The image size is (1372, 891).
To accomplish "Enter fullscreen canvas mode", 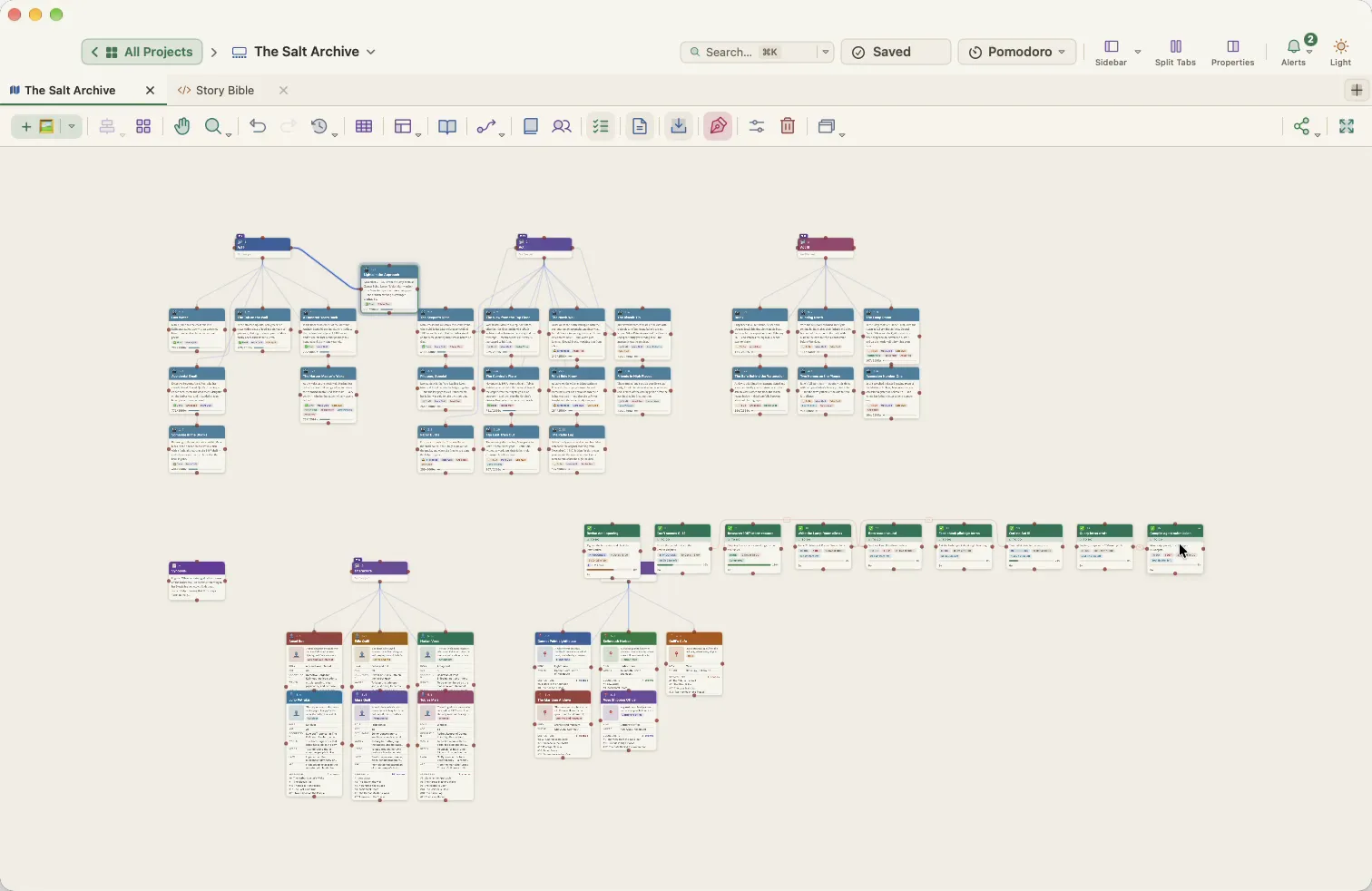I will [x=1347, y=127].
